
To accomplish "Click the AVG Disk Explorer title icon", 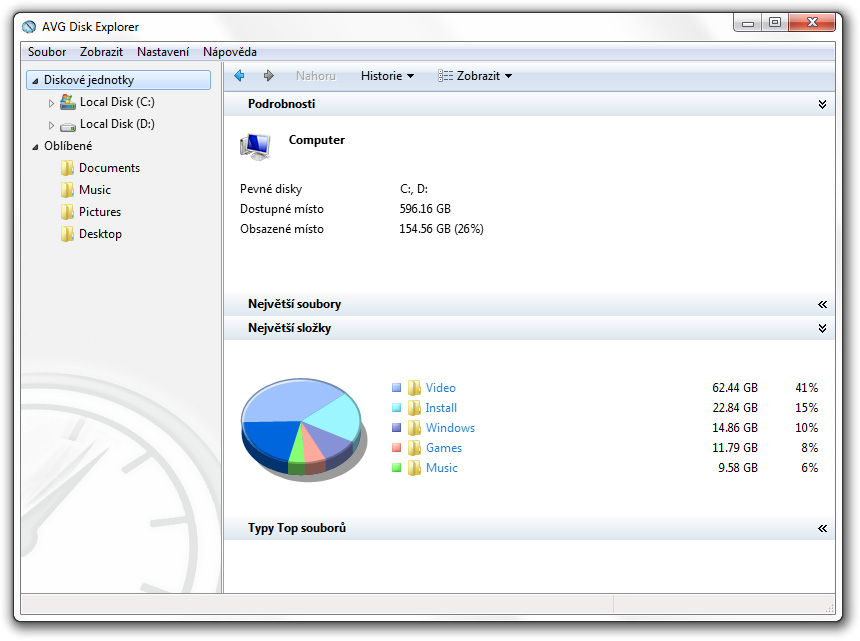I will [29, 27].
